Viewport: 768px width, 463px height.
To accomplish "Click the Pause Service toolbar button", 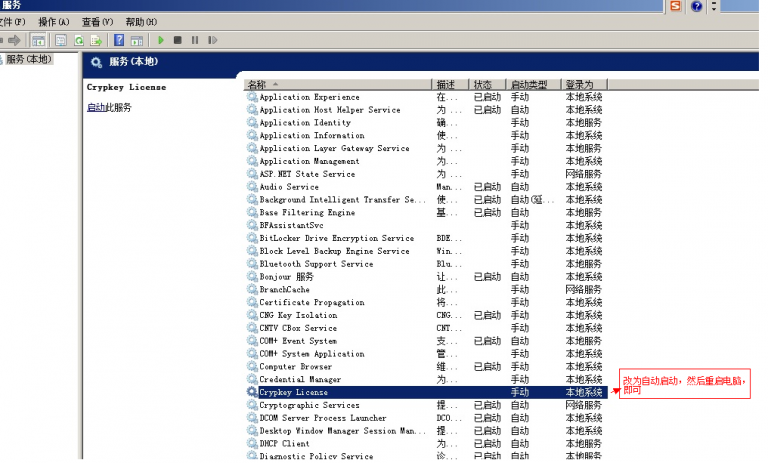I will [x=194, y=40].
